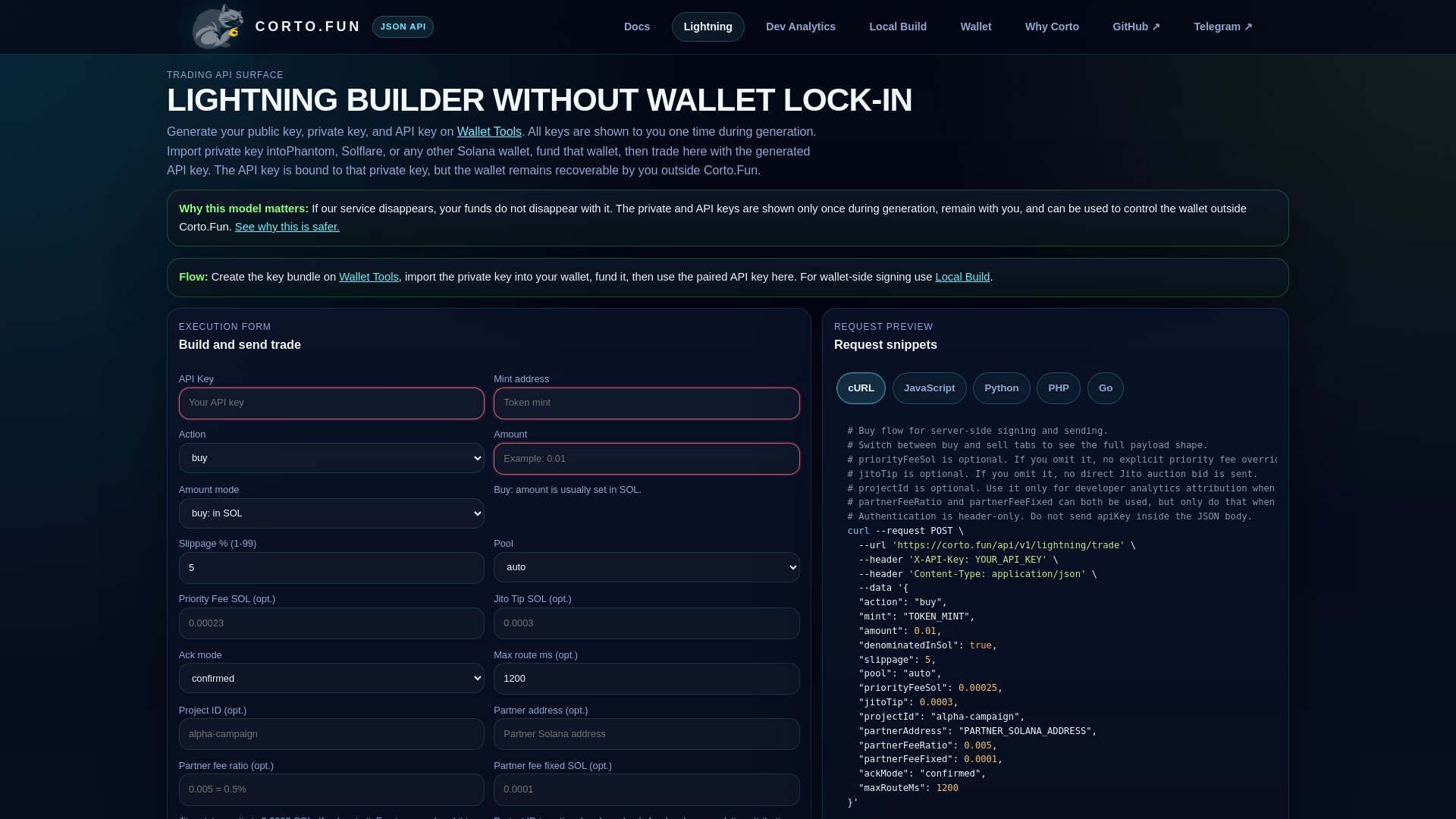Screen dimensions: 1456x819
Task: Open the GitHub external link
Action: coord(1136,27)
